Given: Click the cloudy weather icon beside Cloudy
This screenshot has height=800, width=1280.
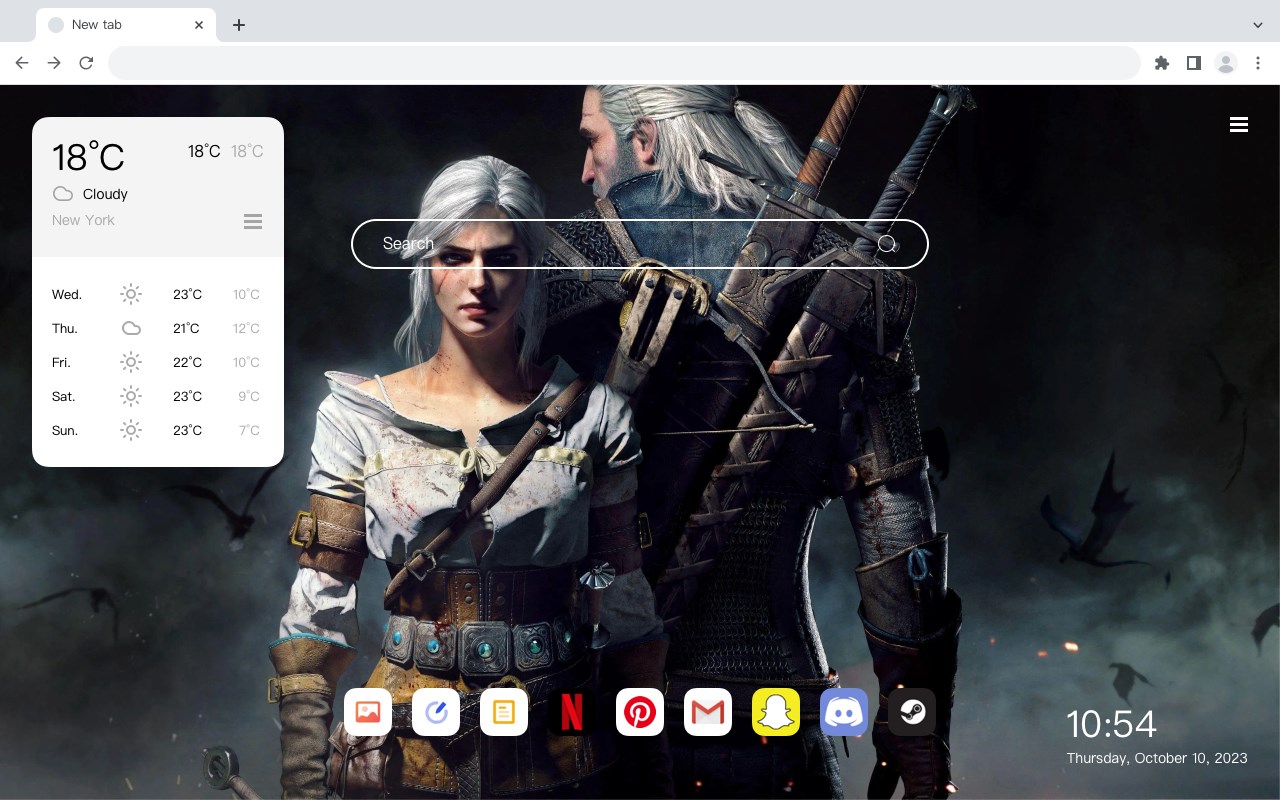Looking at the screenshot, I should [x=63, y=194].
